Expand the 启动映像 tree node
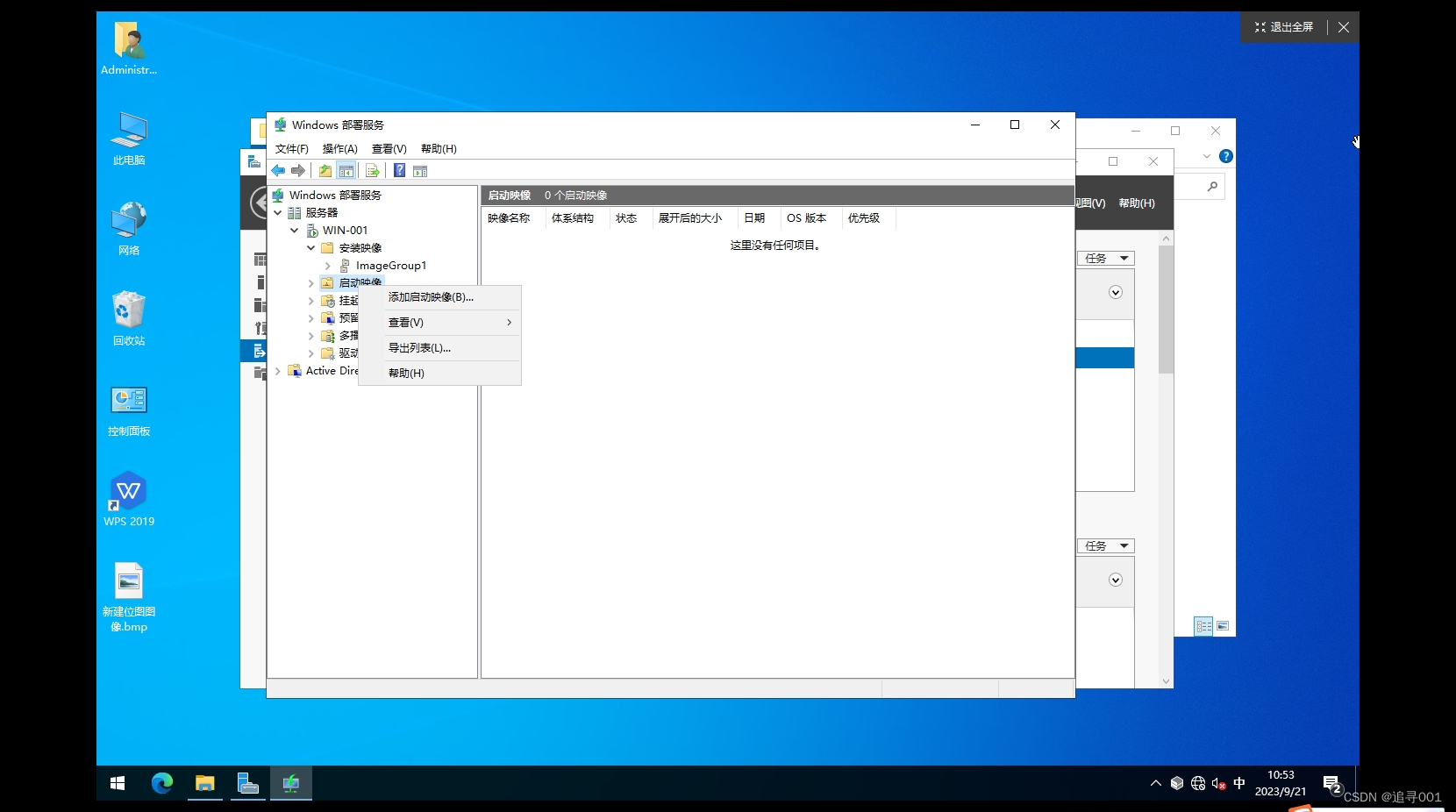This screenshot has height=812, width=1456. pyautogui.click(x=310, y=282)
